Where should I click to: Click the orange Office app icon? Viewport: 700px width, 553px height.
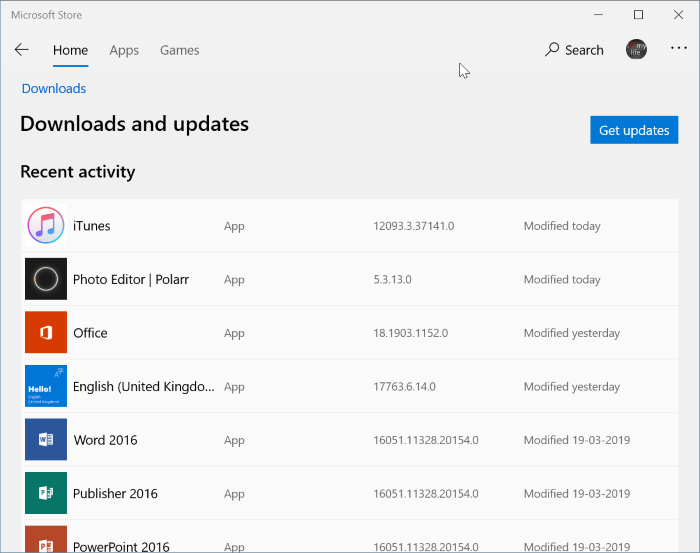46,333
